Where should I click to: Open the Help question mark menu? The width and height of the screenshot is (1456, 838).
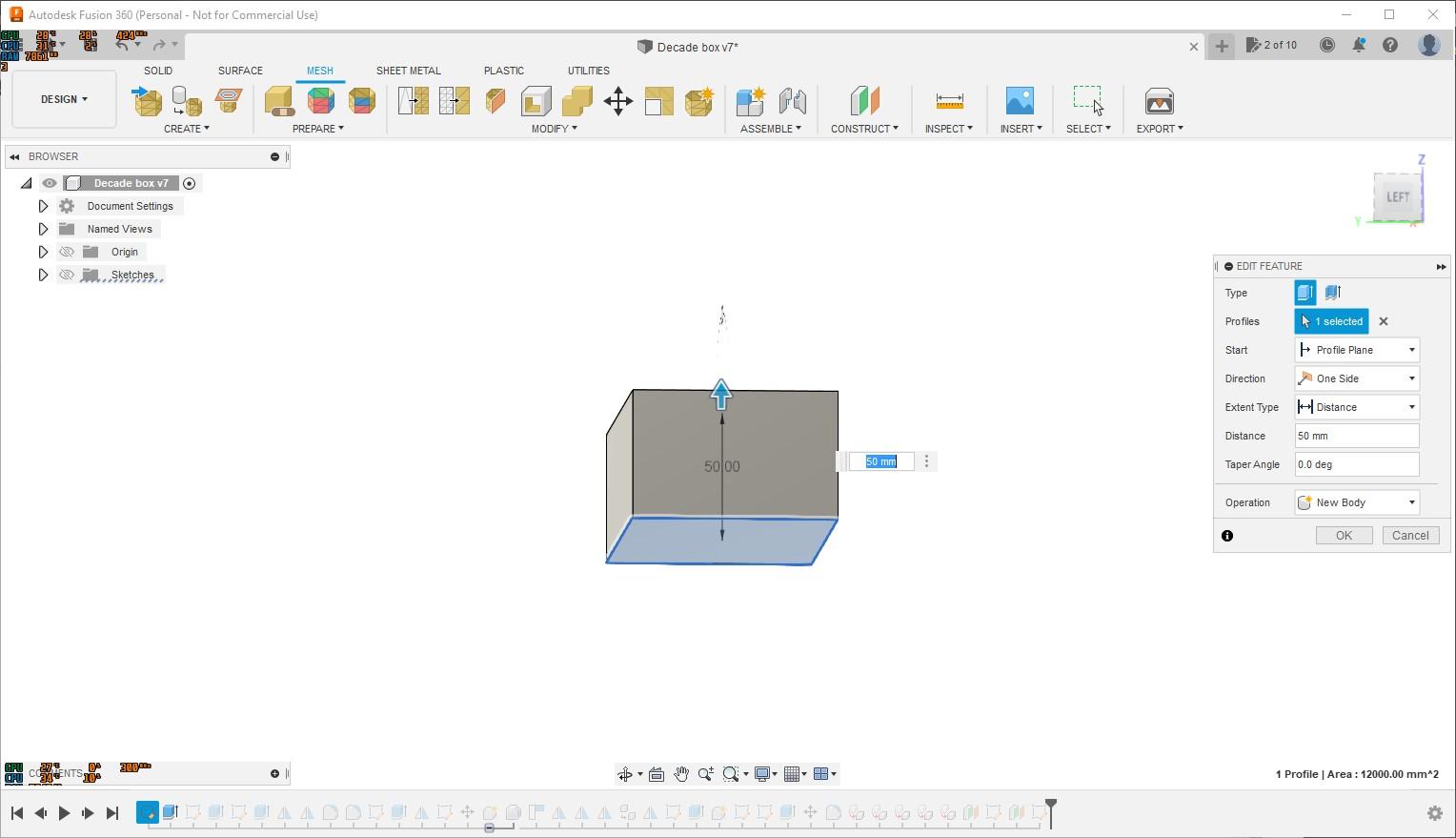pos(1390,45)
